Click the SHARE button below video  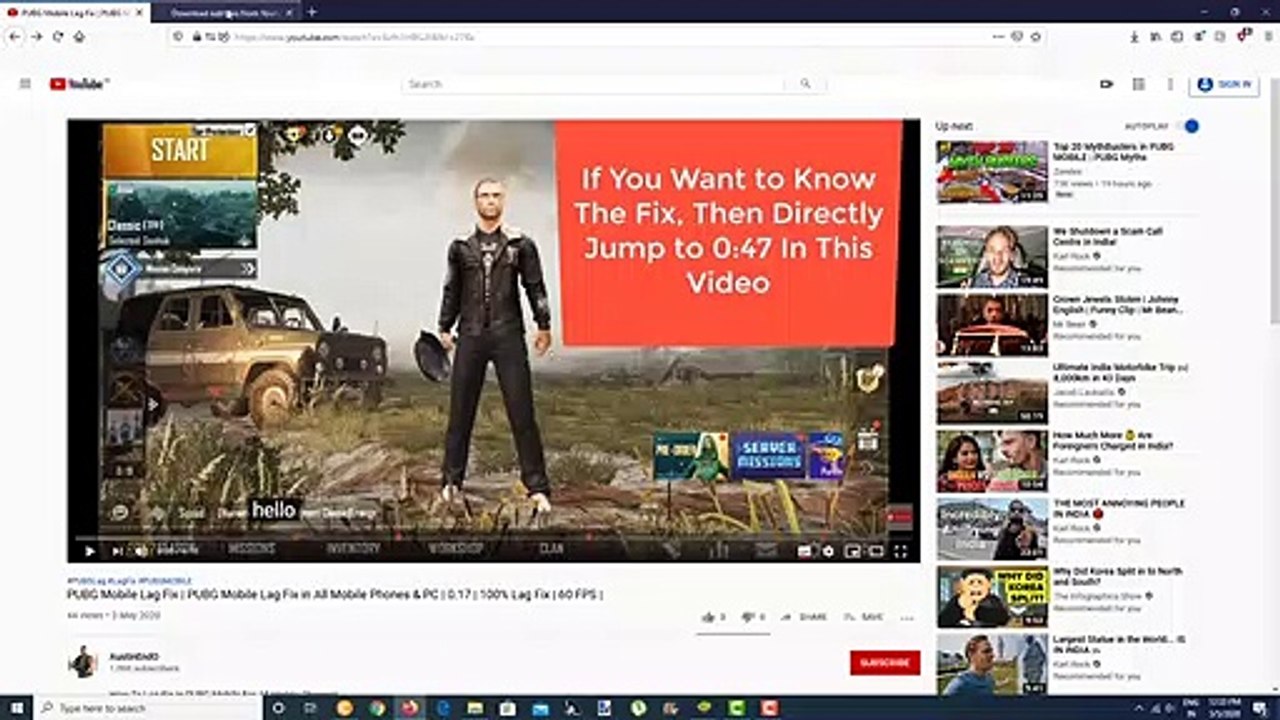(x=806, y=617)
